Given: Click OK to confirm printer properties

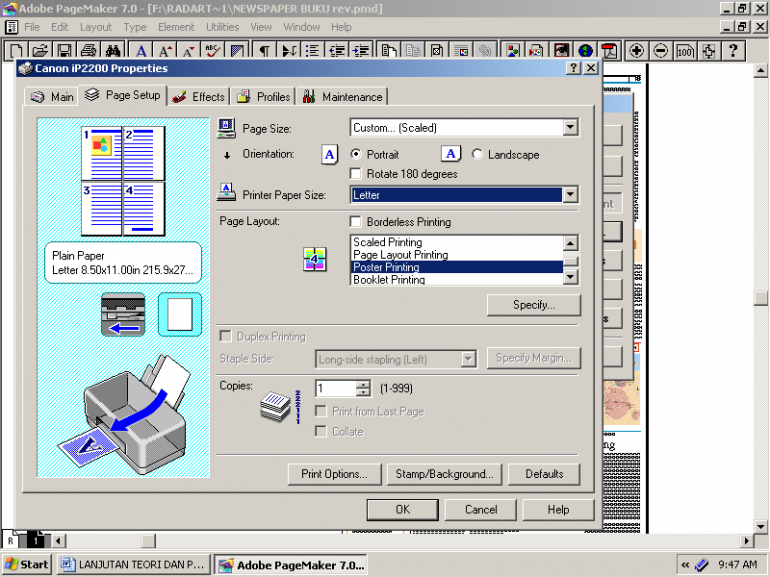Looking at the screenshot, I should point(403,510).
